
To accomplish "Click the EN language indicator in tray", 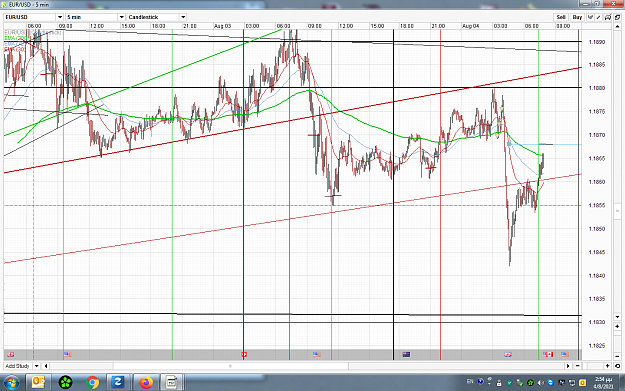I will pyautogui.click(x=470, y=381).
